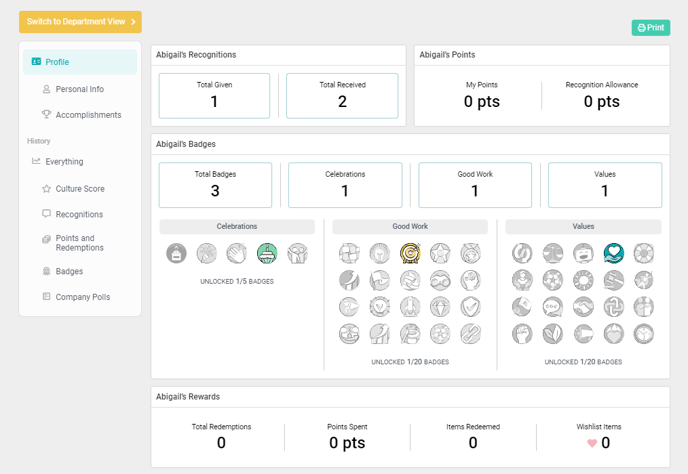Click the unlocked teal Values badge

pyautogui.click(x=614, y=253)
